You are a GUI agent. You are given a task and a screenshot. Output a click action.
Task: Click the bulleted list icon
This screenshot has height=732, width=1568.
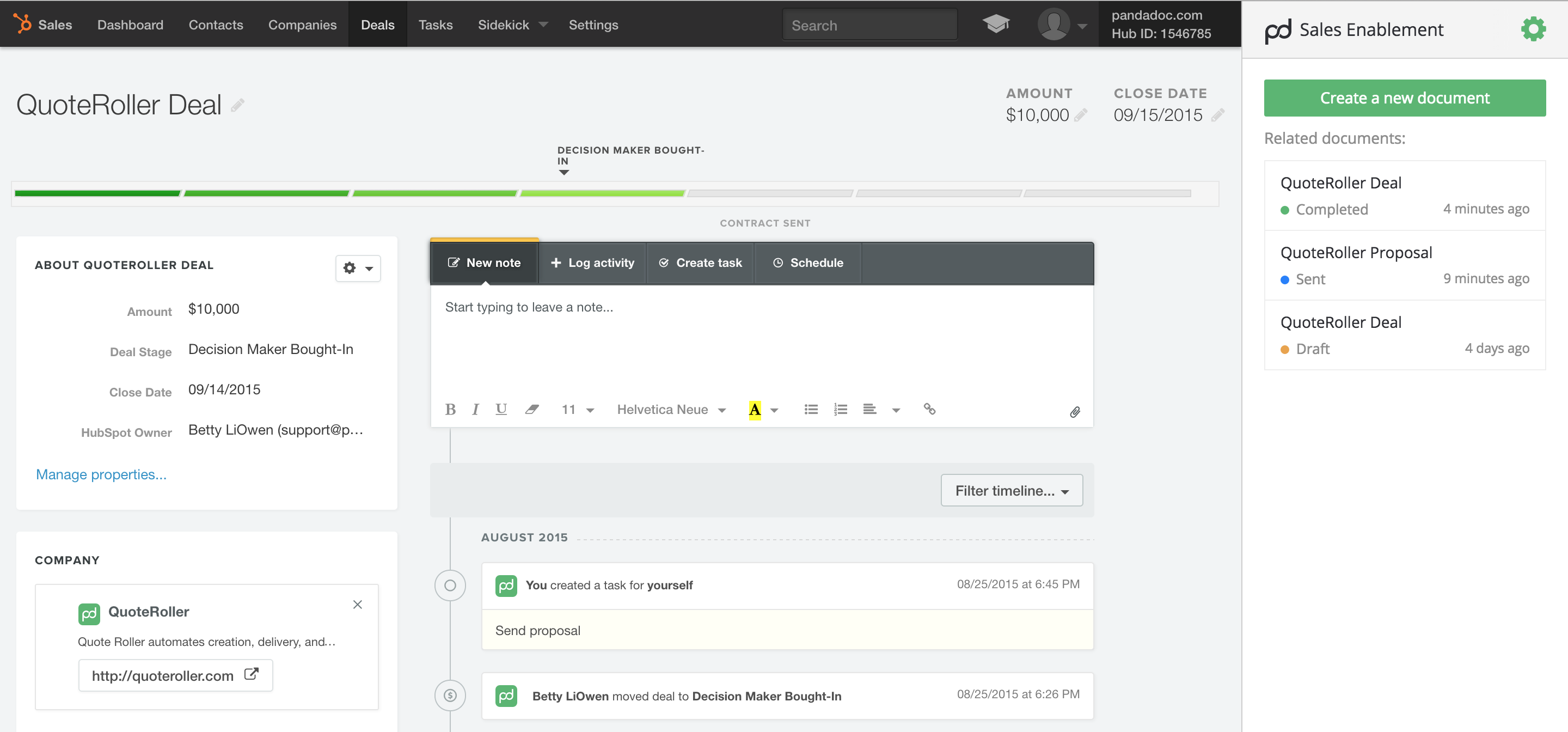coord(810,409)
